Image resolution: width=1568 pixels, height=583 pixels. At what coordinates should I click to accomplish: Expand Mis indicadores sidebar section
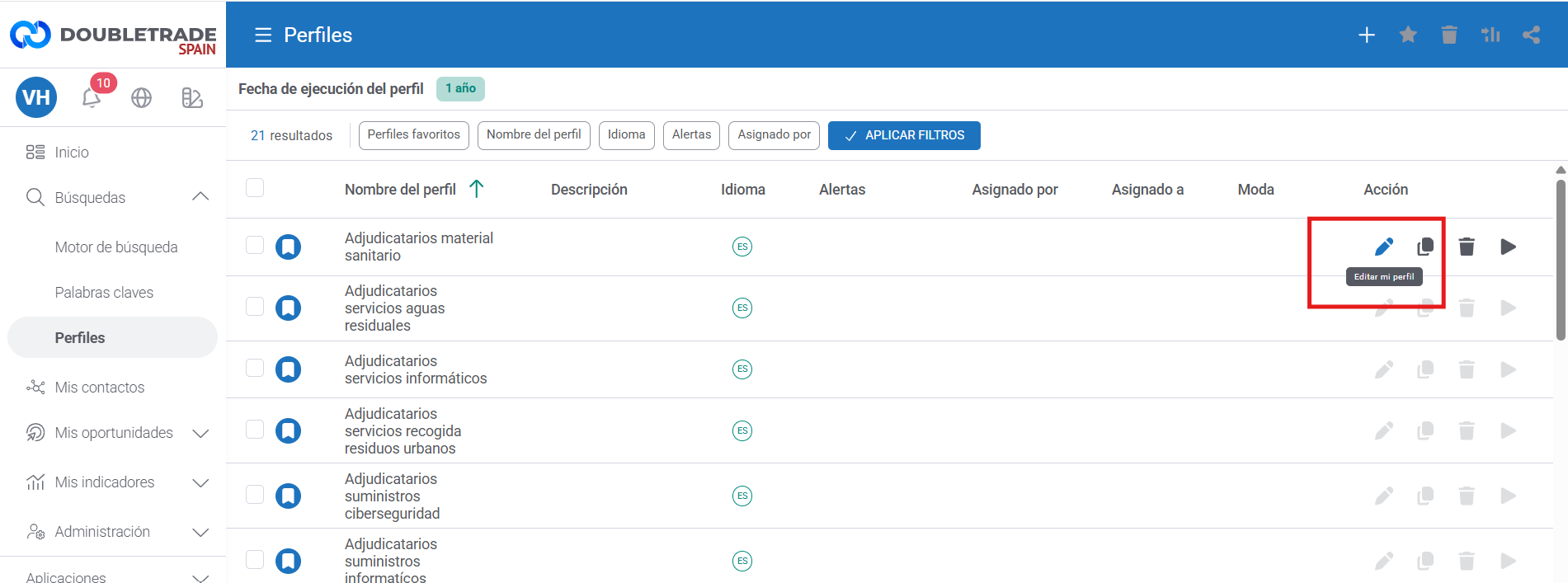(x=200, y=482)
